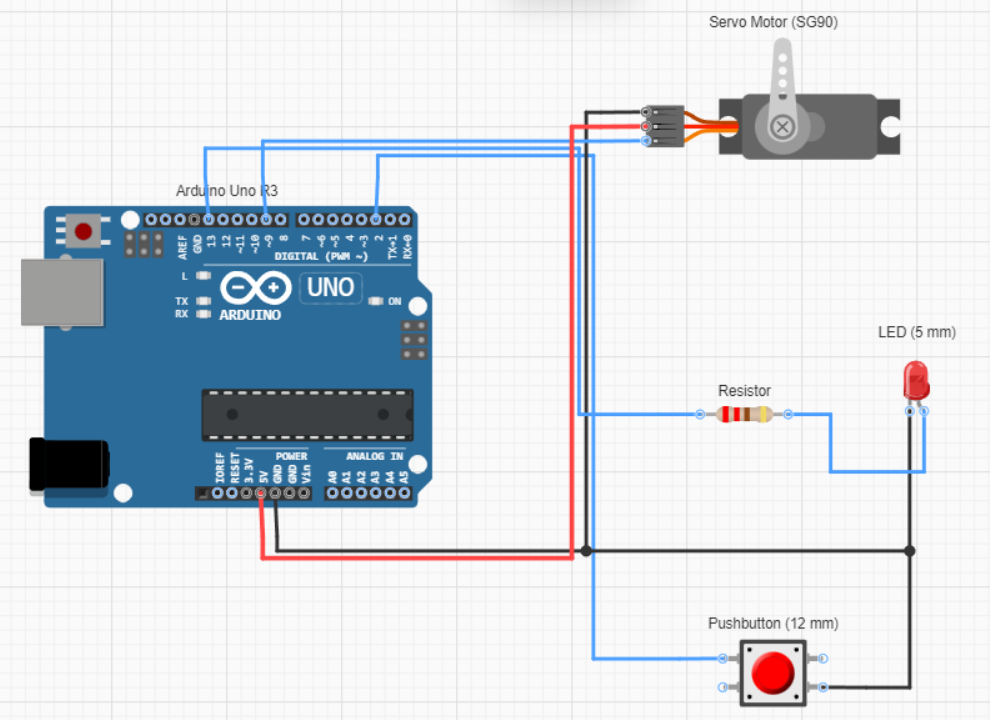The width and height of the screenshot is (990, 720).
Task: Click the resistor left terminal
Action: click(700, 414)
